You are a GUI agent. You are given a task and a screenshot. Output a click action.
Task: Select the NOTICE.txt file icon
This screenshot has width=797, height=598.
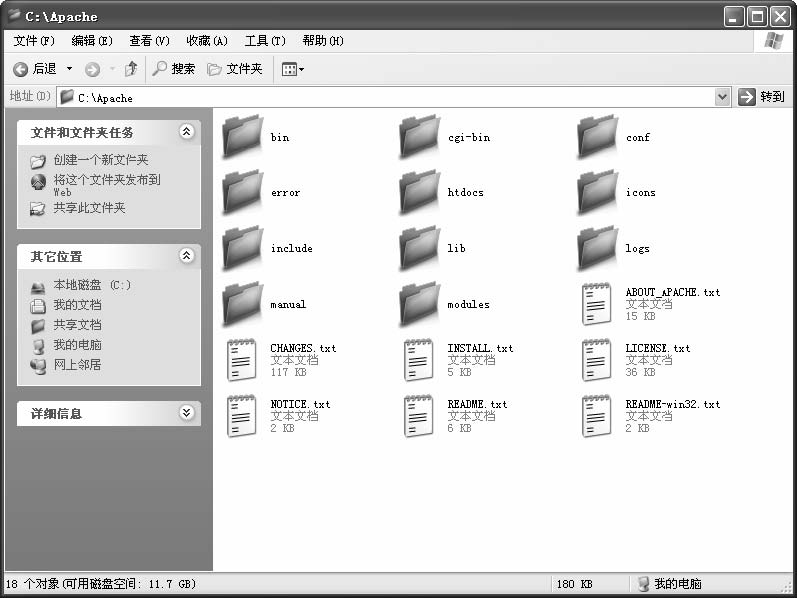point(241,415)
